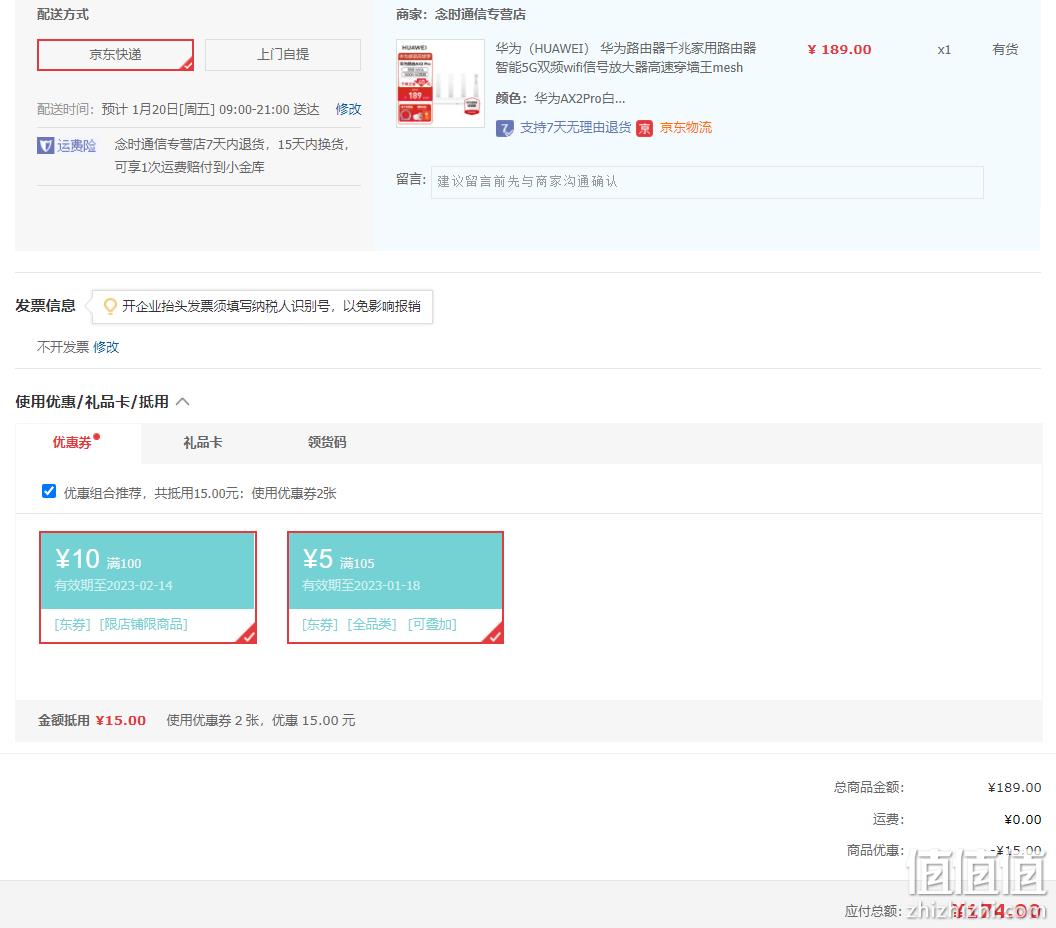
Task: Click the 总商品金额 value ¥189.00
Action: (1014, 787)
